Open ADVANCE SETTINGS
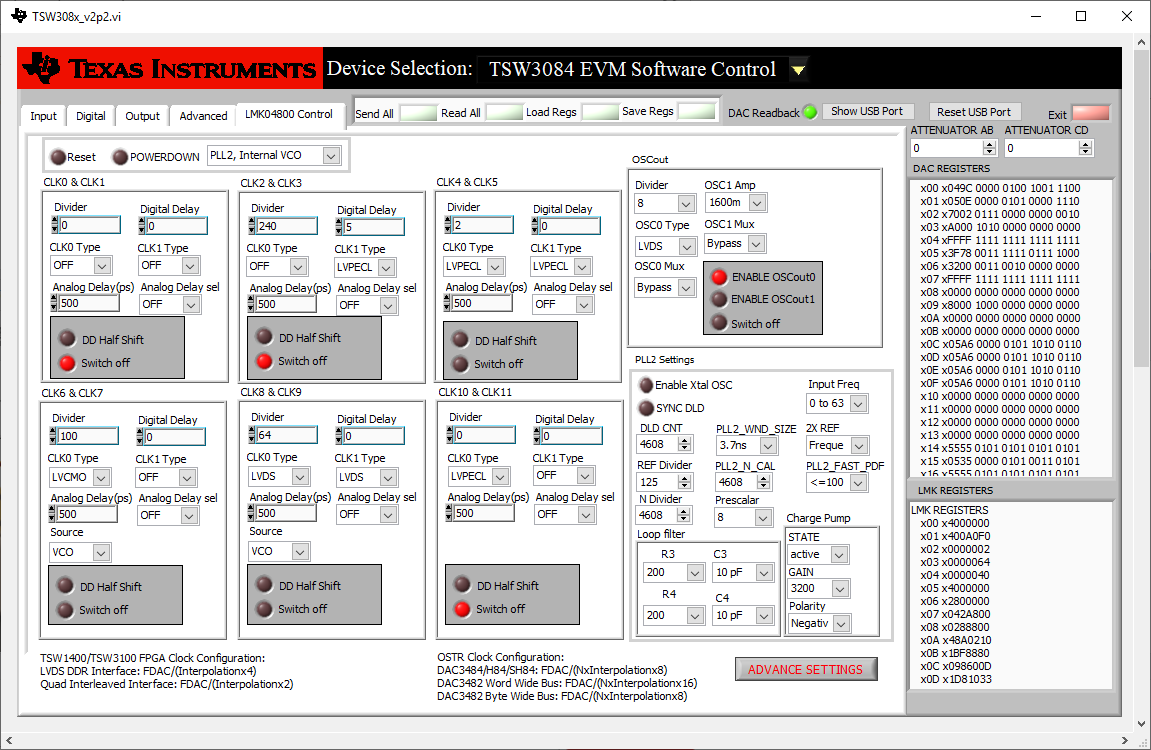The image size is (1151, 750). (x=805, y=669)
